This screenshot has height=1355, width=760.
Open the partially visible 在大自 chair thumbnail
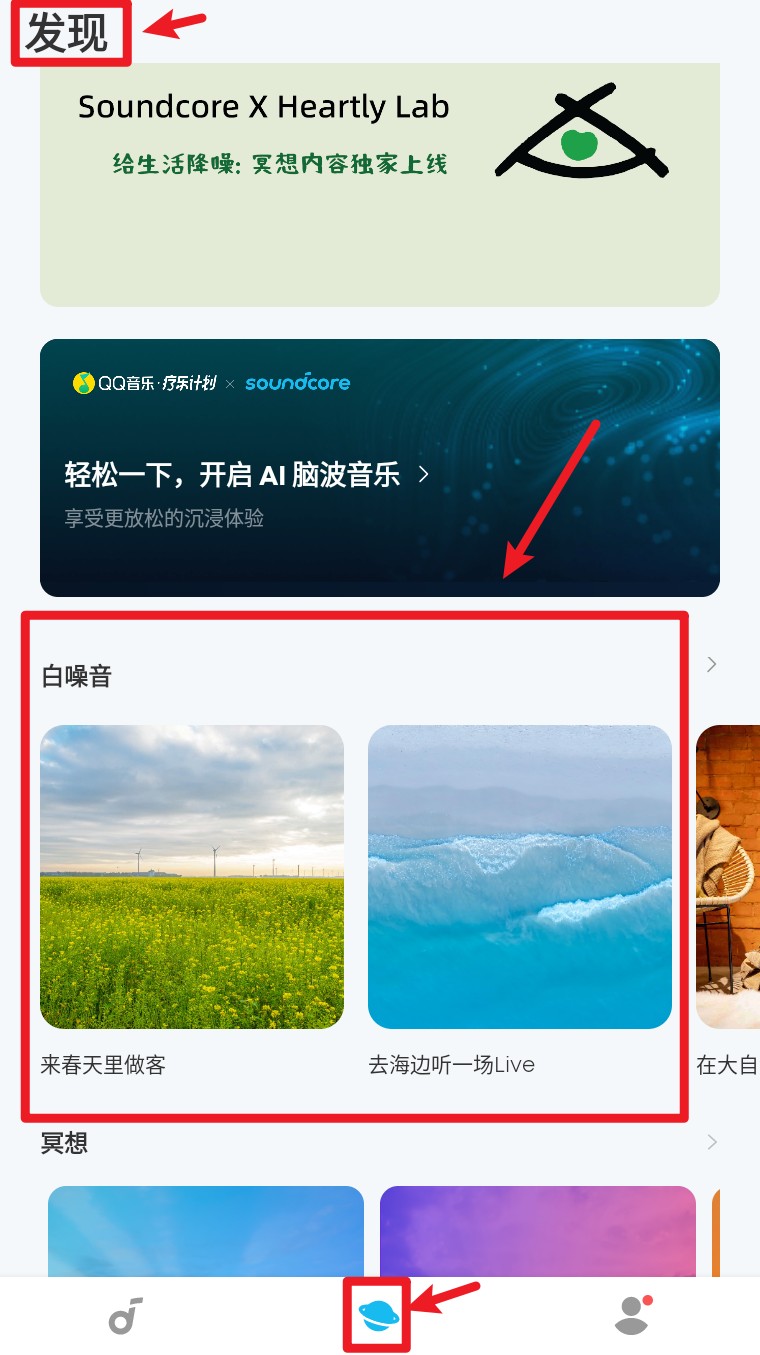tap(728, 877)
